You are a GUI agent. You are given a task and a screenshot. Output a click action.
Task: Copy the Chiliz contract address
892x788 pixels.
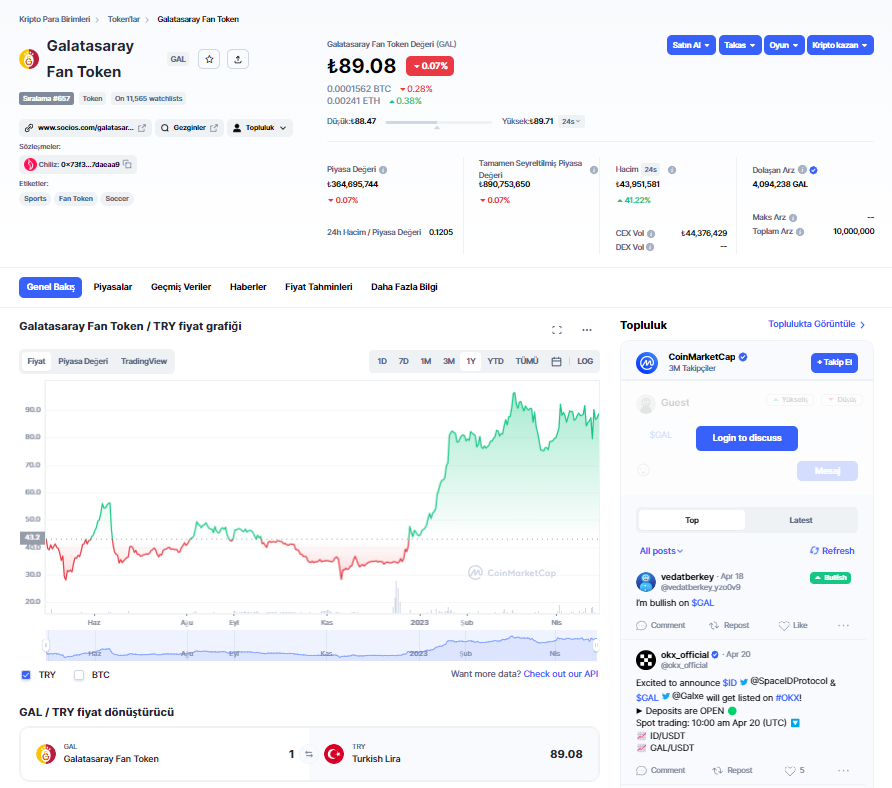tap(128, 164)
